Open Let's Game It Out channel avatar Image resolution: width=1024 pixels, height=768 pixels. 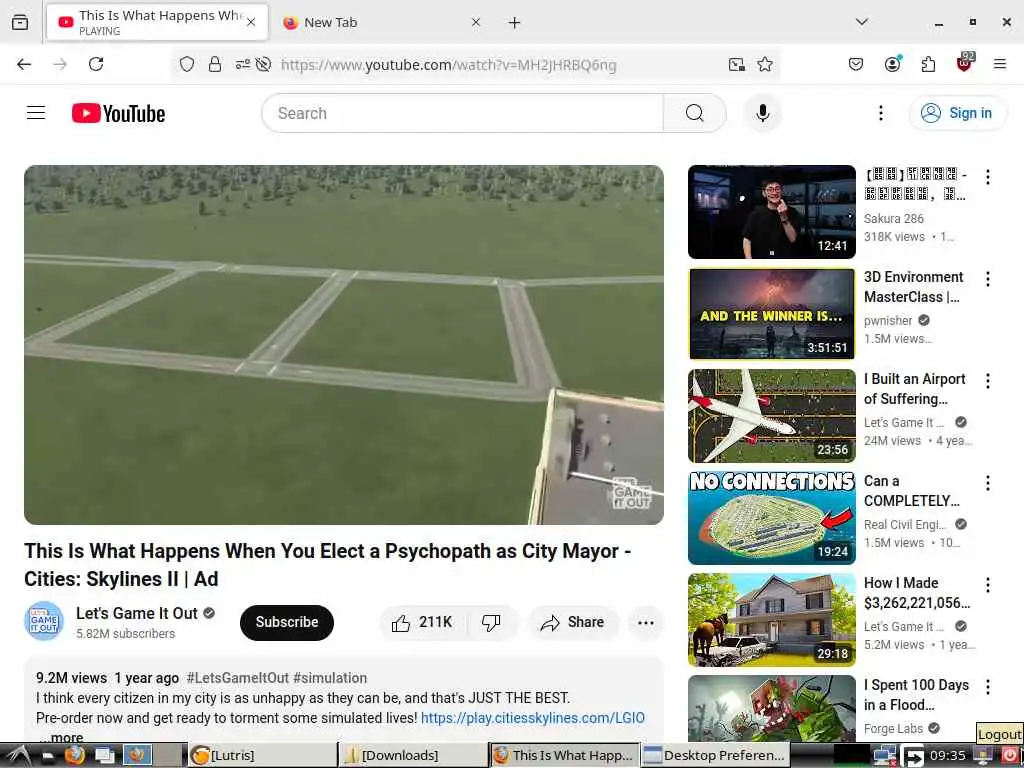click(44, 621)
